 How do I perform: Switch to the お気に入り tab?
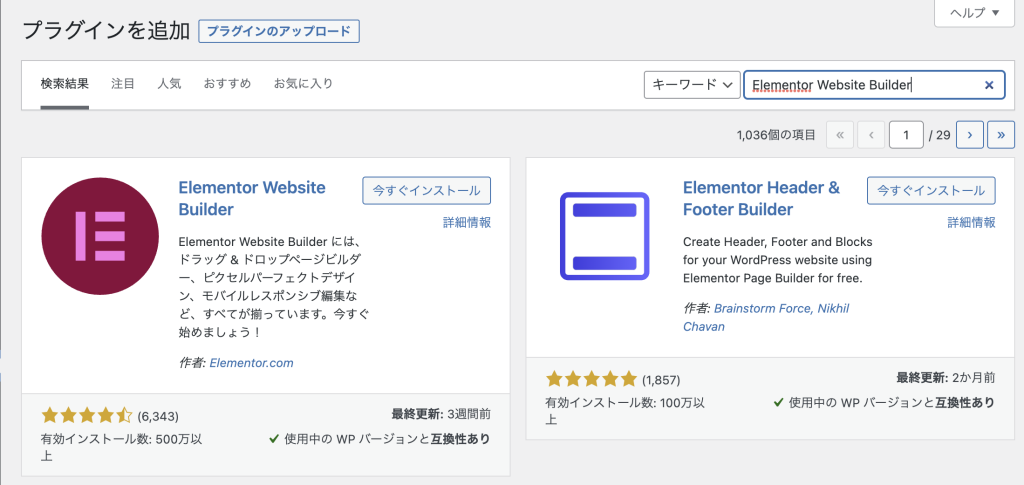click(x=303, y=84)
